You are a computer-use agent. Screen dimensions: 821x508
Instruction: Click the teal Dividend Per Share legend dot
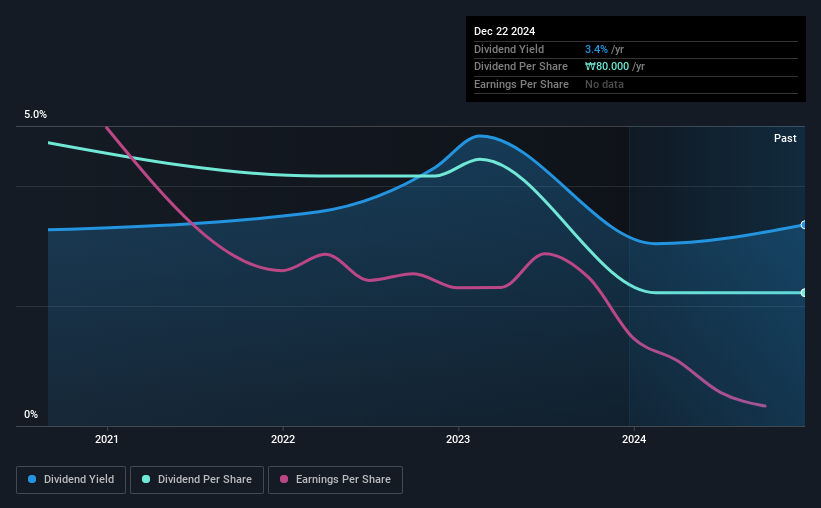[x=146, y=479]
